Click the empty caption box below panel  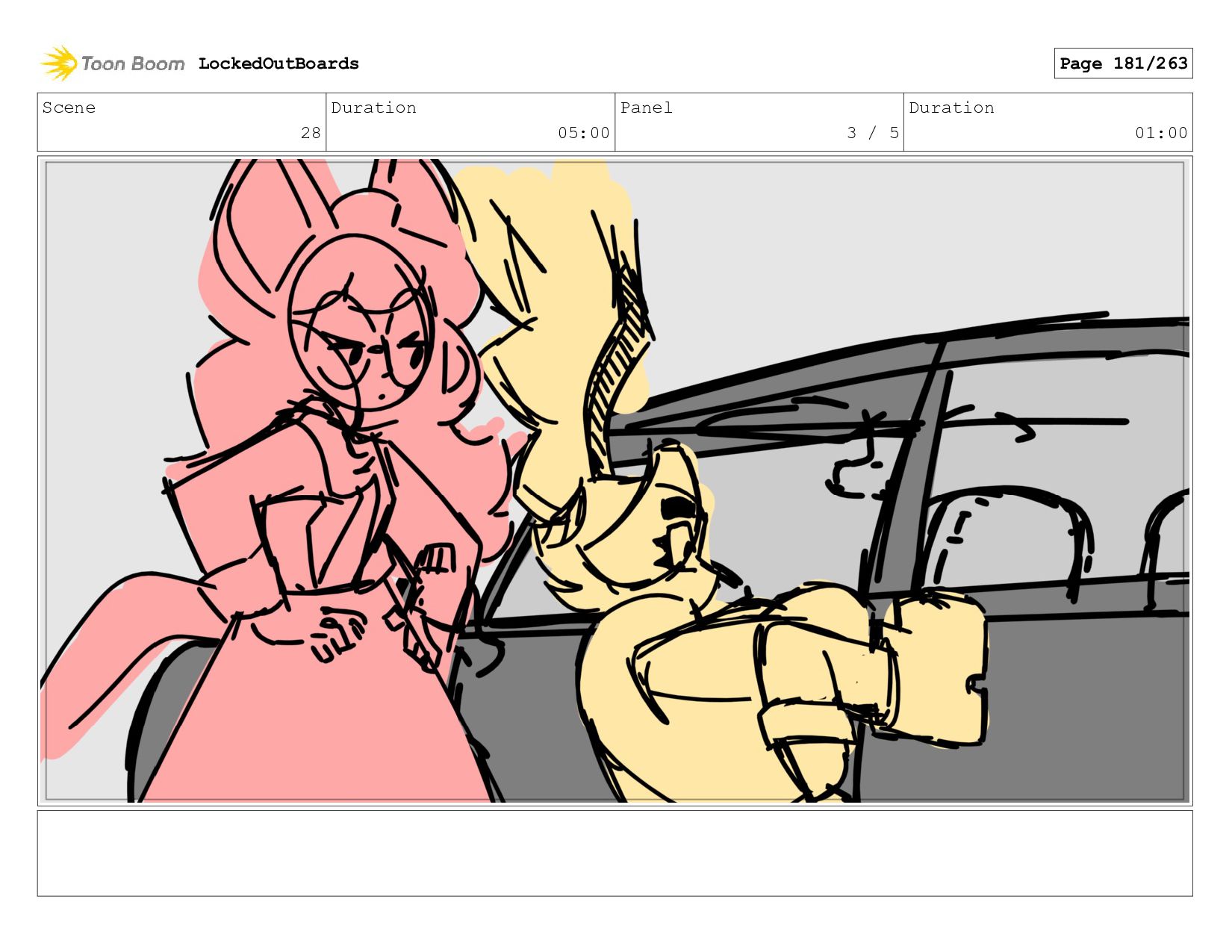(615, 853)
